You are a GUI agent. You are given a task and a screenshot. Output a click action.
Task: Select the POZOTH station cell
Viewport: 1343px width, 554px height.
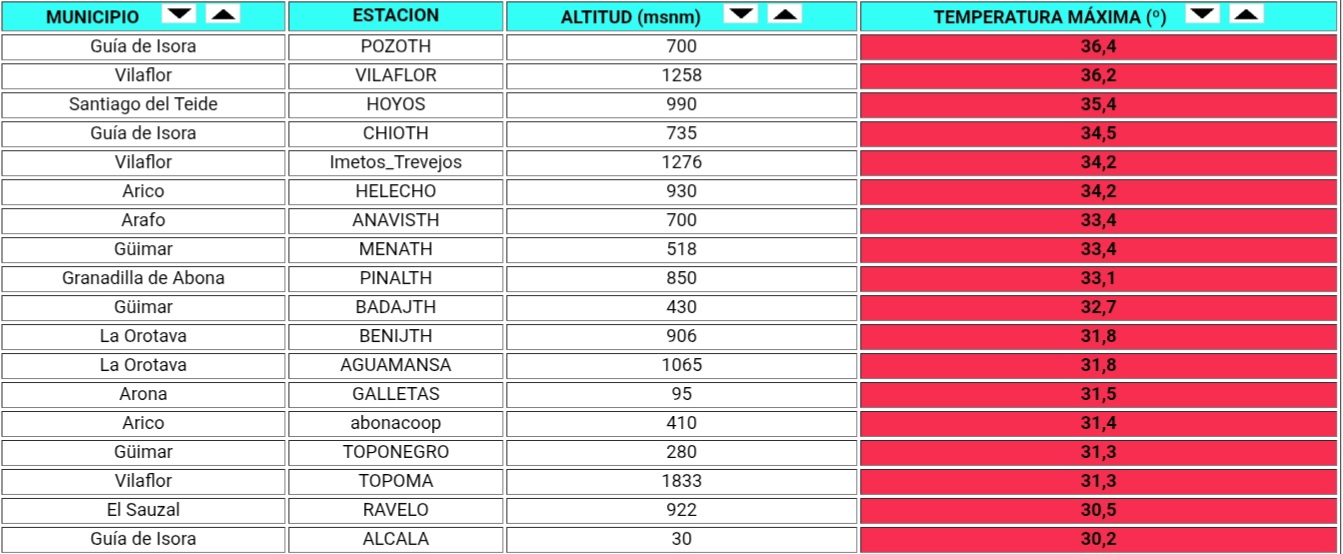pos(396,47)
